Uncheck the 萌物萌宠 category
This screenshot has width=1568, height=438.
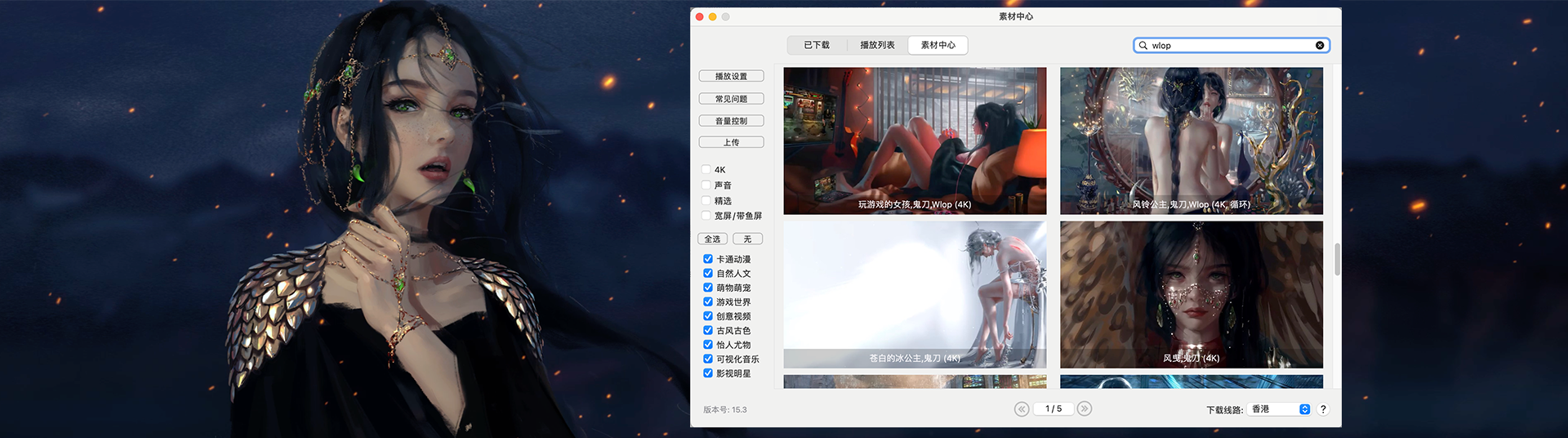[708, 288]
